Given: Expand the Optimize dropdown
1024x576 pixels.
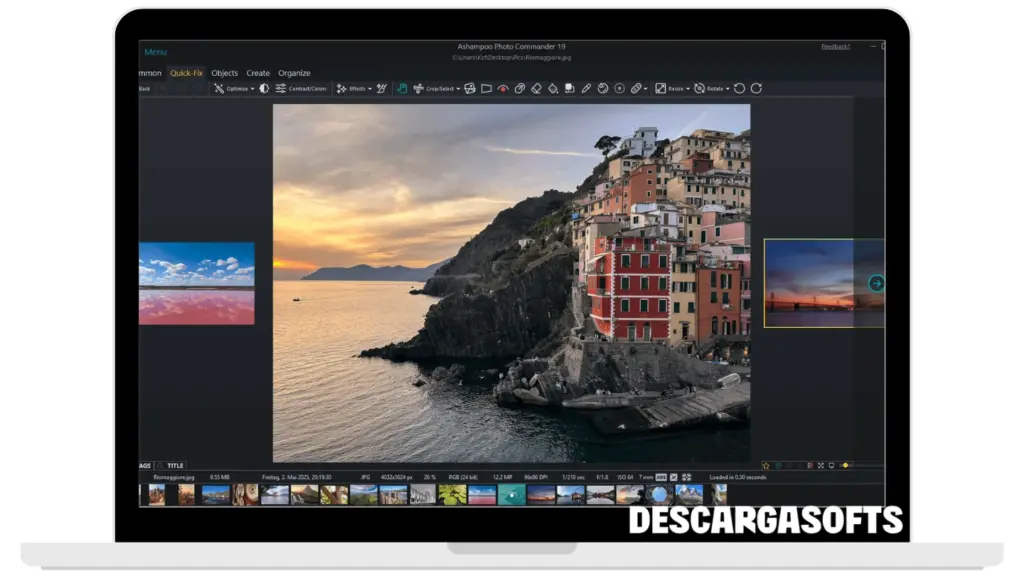Looking at the screenshot, I should click(x=252, y=89).
